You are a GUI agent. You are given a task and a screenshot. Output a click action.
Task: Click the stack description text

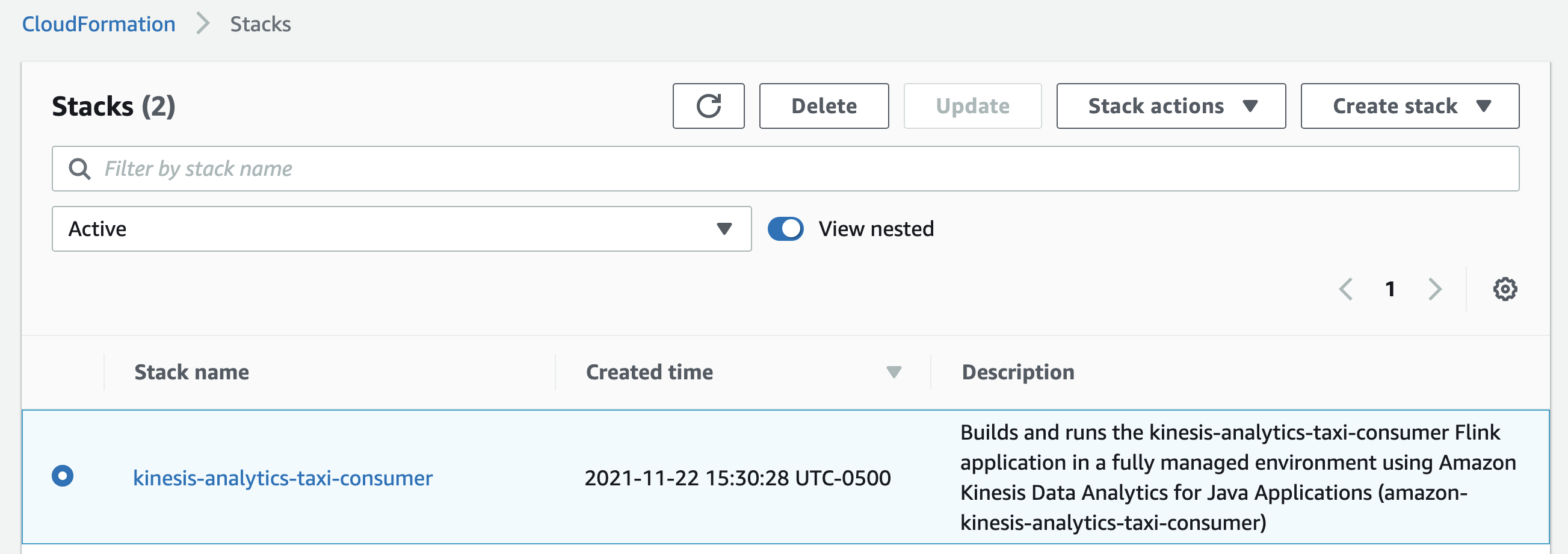1238,477
